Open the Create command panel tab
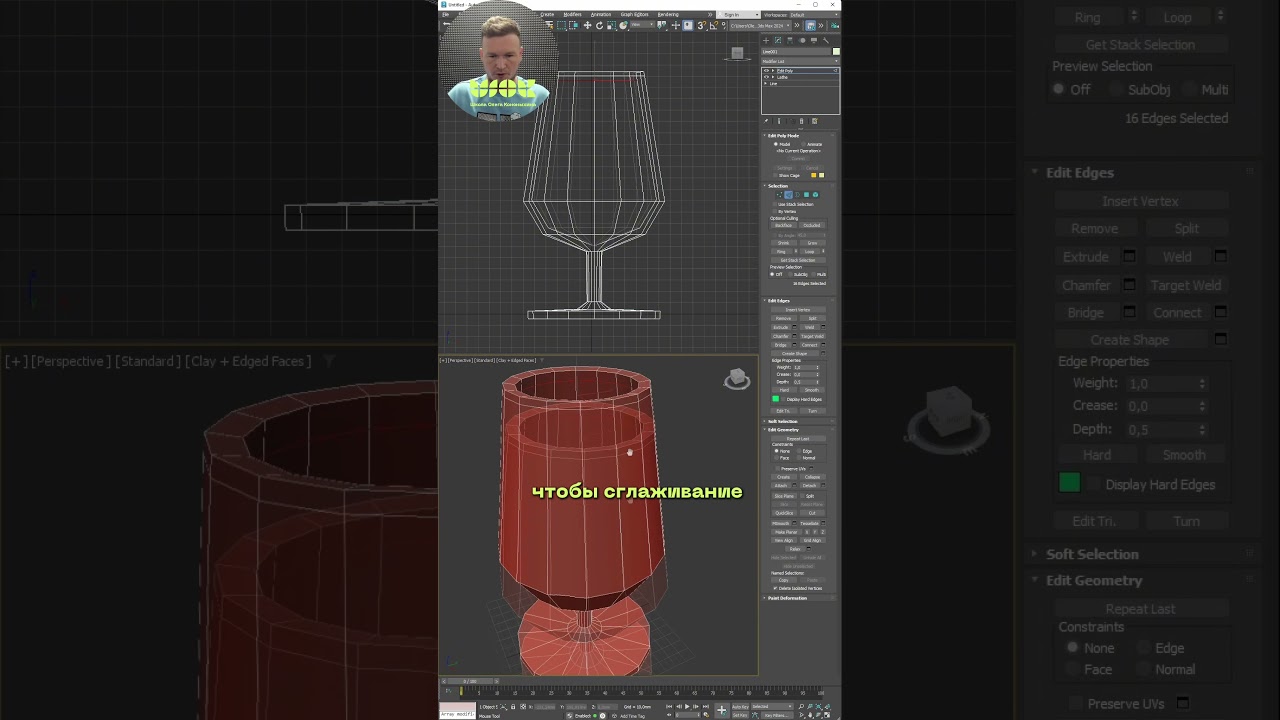This screenshot has height=720, width=1280. pos(766,40)
